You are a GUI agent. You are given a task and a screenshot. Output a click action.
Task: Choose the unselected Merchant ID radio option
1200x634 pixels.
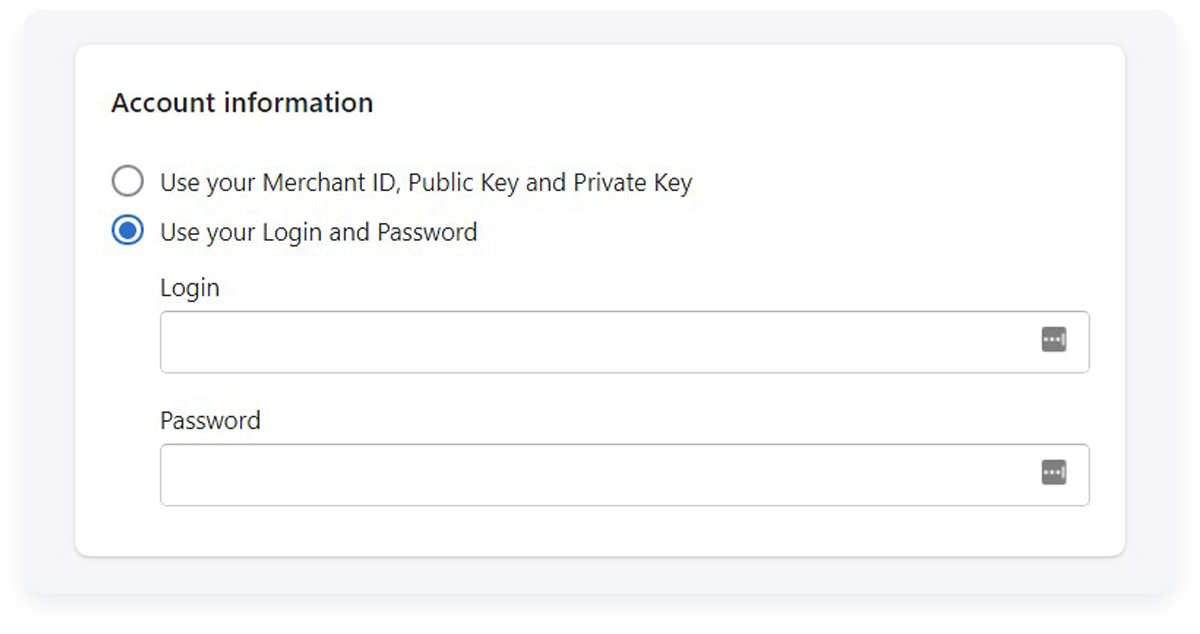pyautogui.click(x=127, y=182)
